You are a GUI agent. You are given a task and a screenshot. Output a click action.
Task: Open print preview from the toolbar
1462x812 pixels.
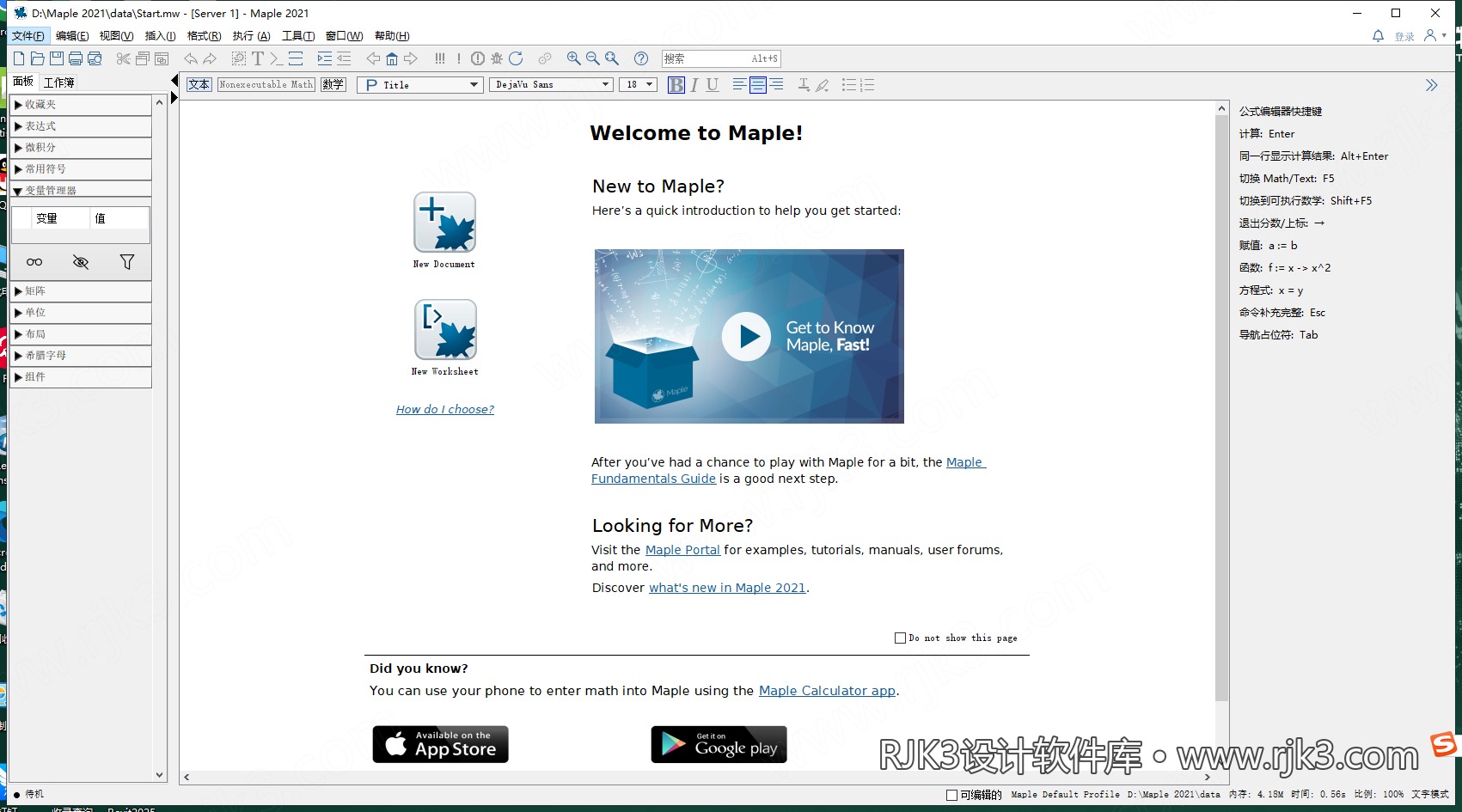95,58
